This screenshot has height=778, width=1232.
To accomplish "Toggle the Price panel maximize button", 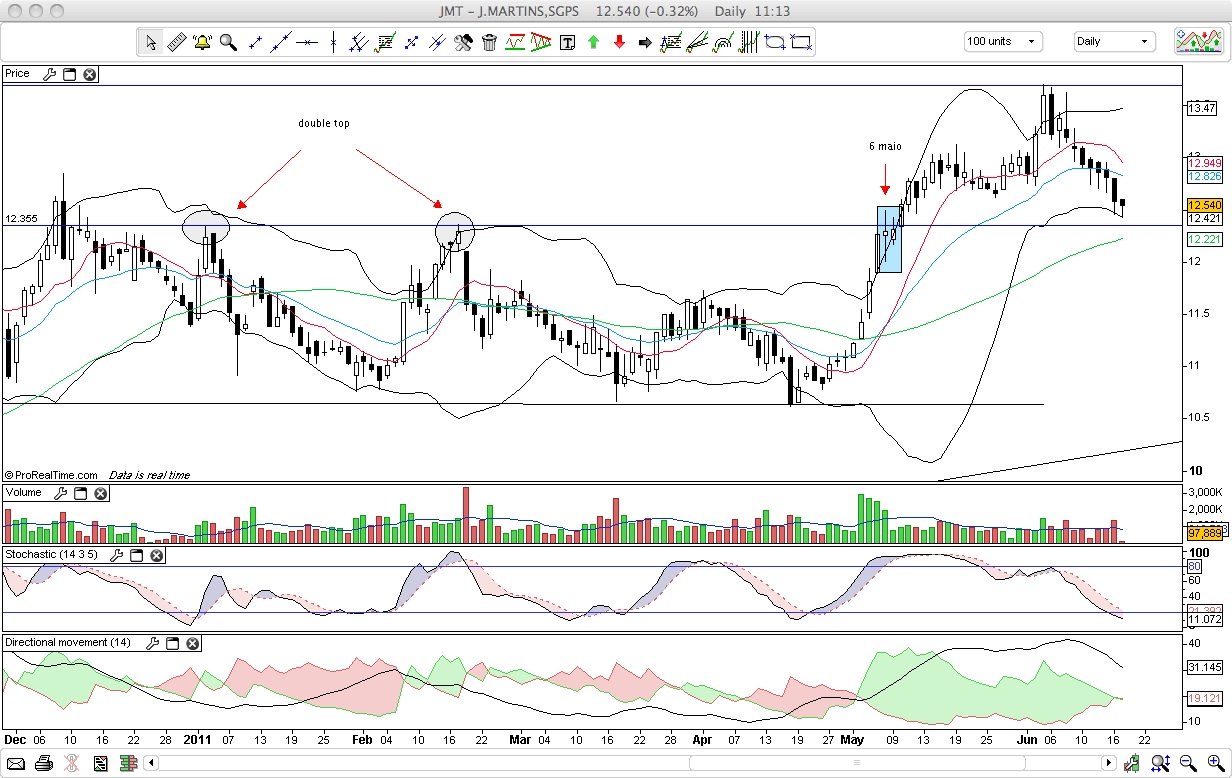I will pyautogui.click(x=70, y=74).
